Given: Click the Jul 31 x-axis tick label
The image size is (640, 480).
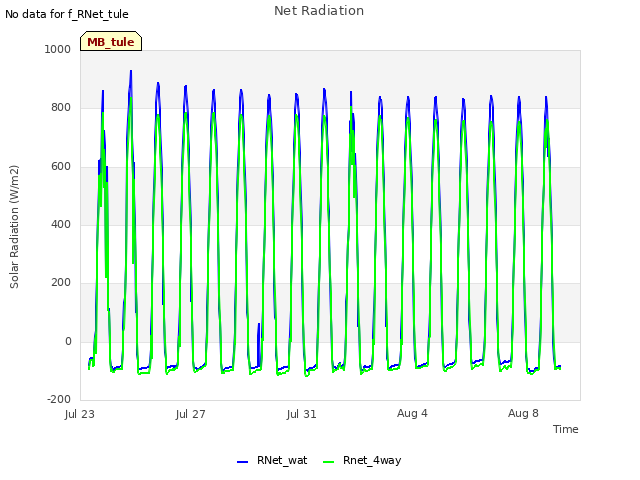Looking at the screenshot, I should tap(301, 414).
